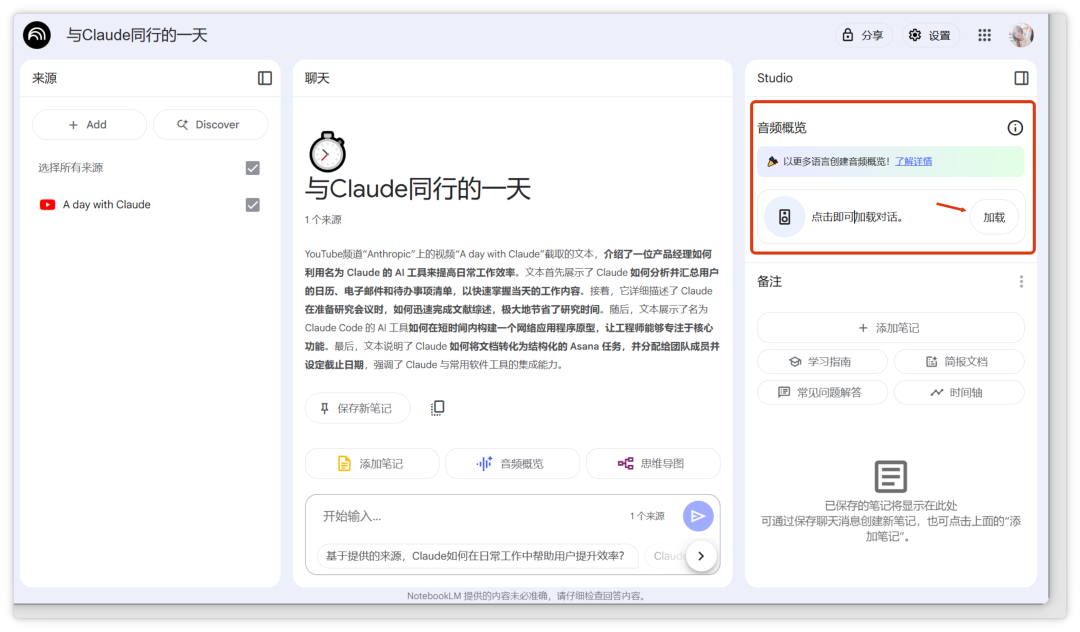Collapse the Studio panel with its panel icon
The image size is (1080, 632).
(x=1021, y=78)
